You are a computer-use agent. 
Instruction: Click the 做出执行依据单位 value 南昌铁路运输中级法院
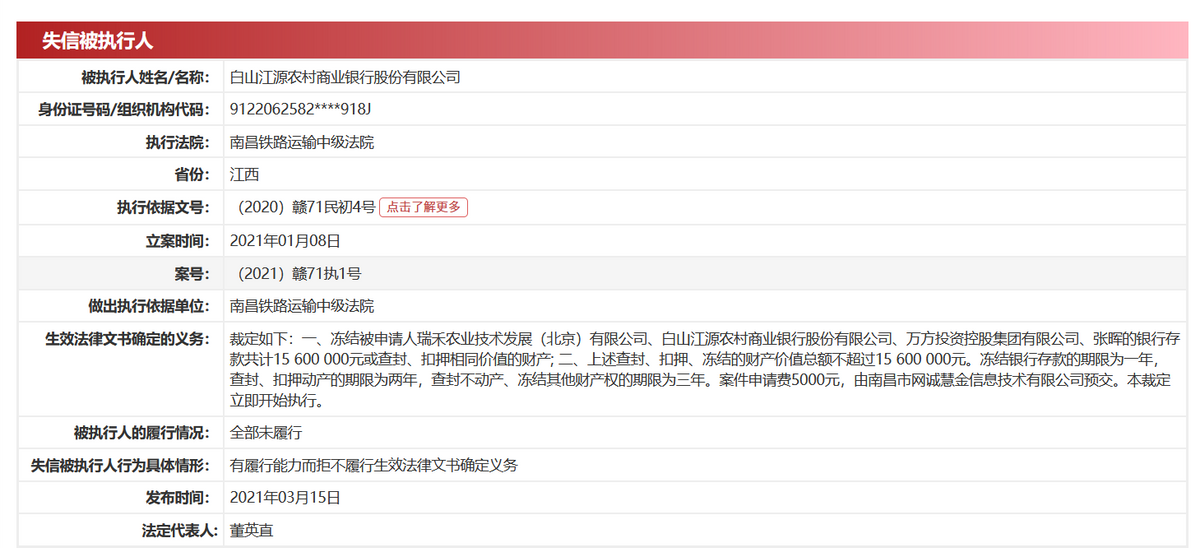click(302, 306)
